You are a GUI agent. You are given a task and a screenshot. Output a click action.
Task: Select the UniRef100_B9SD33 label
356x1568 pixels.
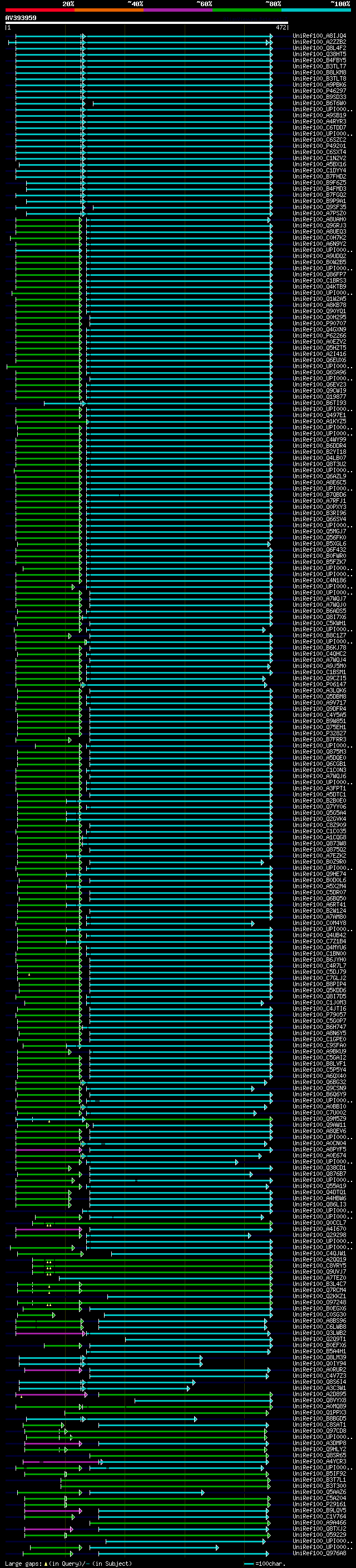pyautogui.click(x=319, y=97)
